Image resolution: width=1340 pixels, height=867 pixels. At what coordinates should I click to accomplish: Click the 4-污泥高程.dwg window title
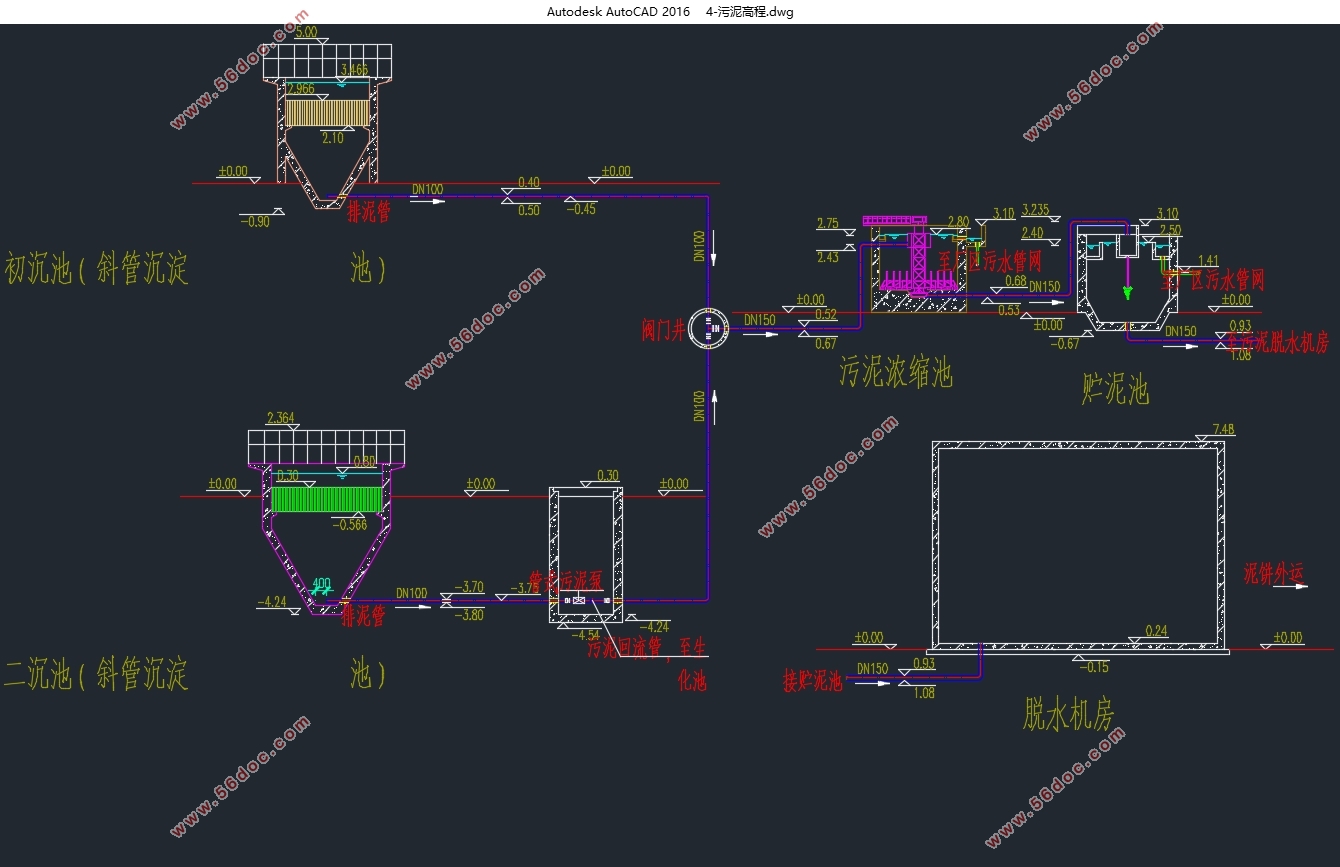750,12
